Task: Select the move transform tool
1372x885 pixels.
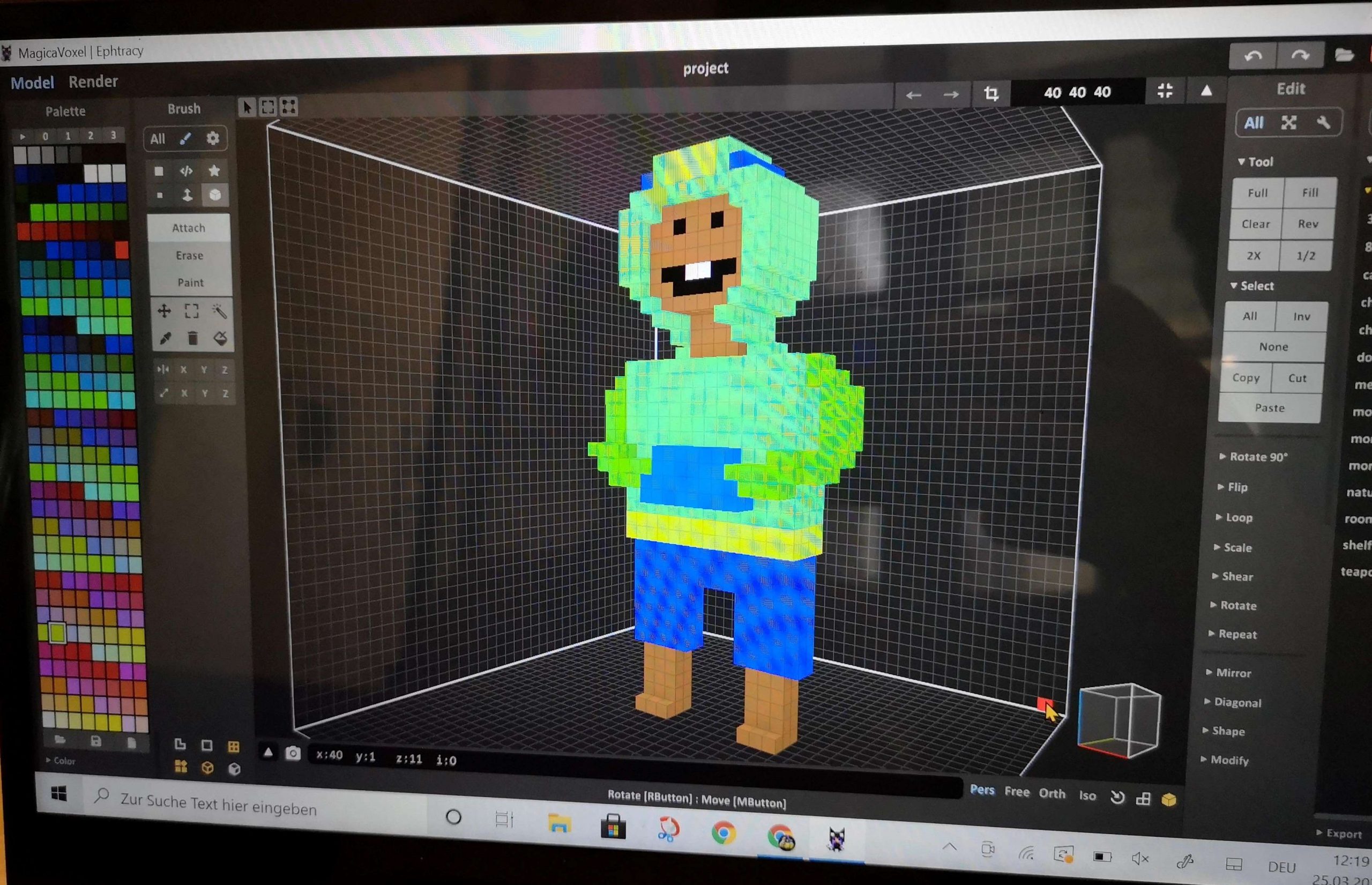Action: (x=165, y=311)
